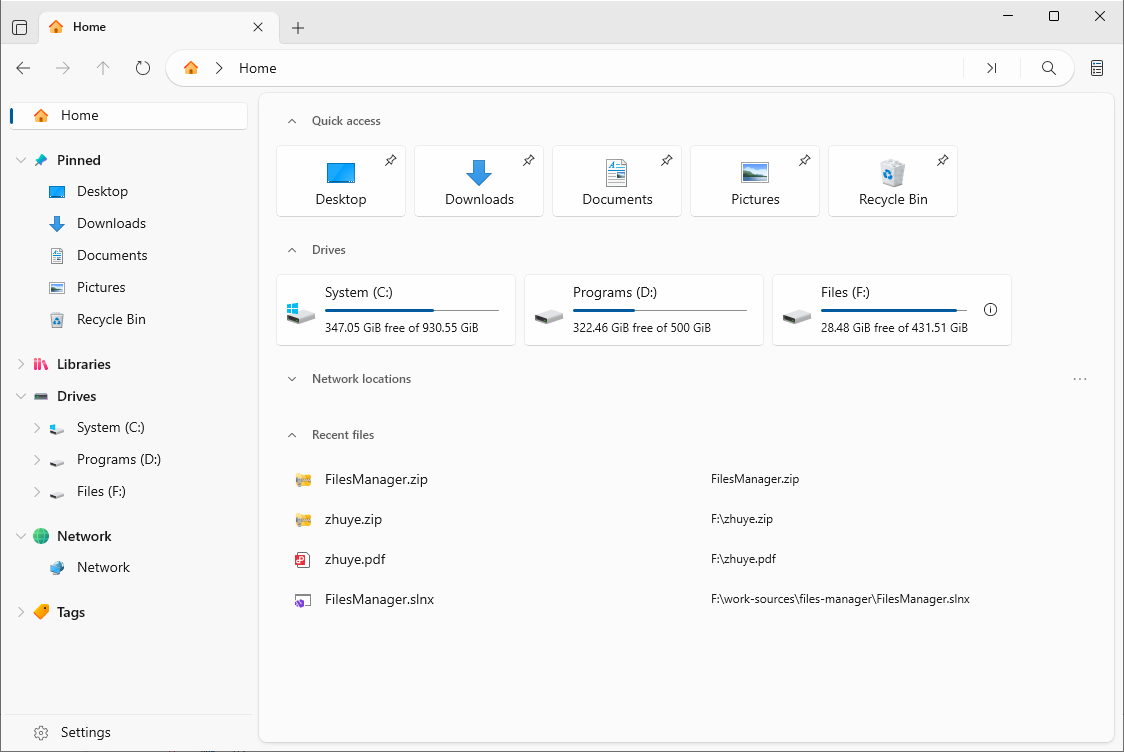Expand Programs (D:) in sidebar tree
The height and width of the screenshot is (752, 1124).
(37, 460)
